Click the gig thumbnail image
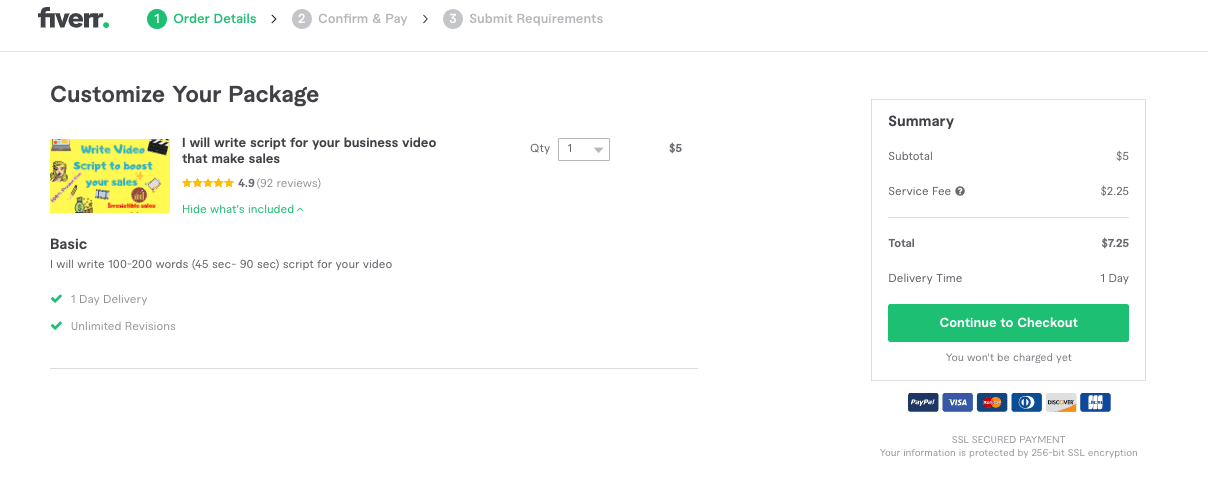Screen dimensions: 1208x499 pyautogui.click(x=110, y=176)
